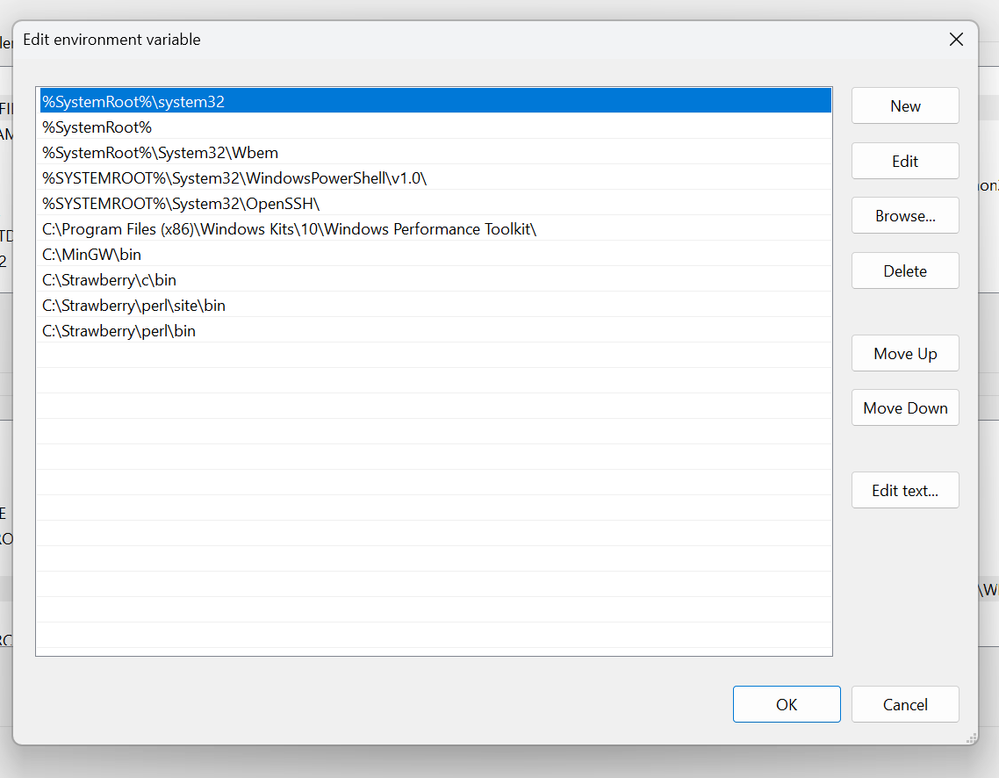Viewport: 999px width, 778px height.
Task: Select the %SystemRoot%\system32 entry
Action: tap(133, 101)
